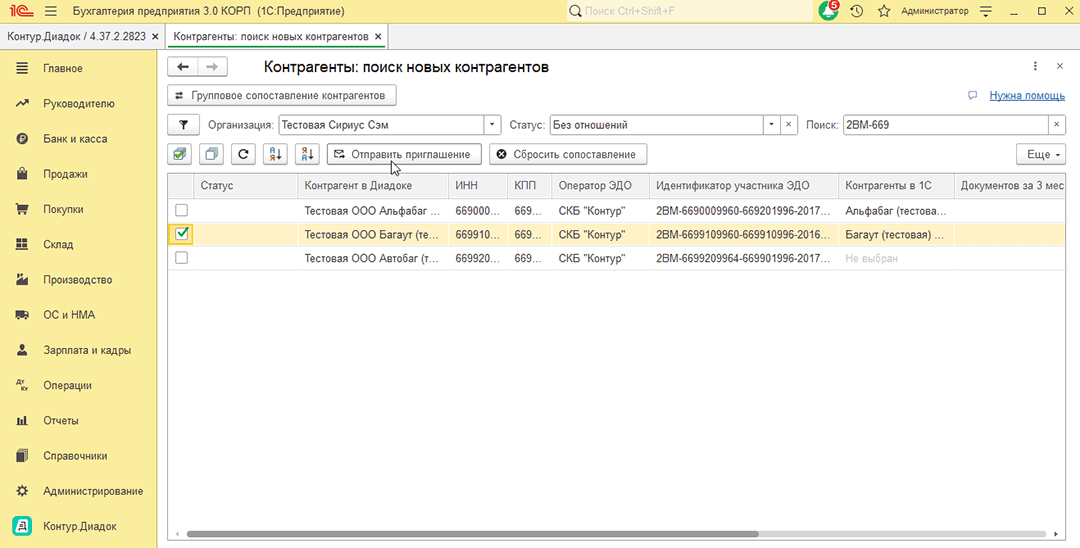The width and height of the screenshot is (1080, 548).
Task: Uncheck all rows icon button
Action: 211,154
